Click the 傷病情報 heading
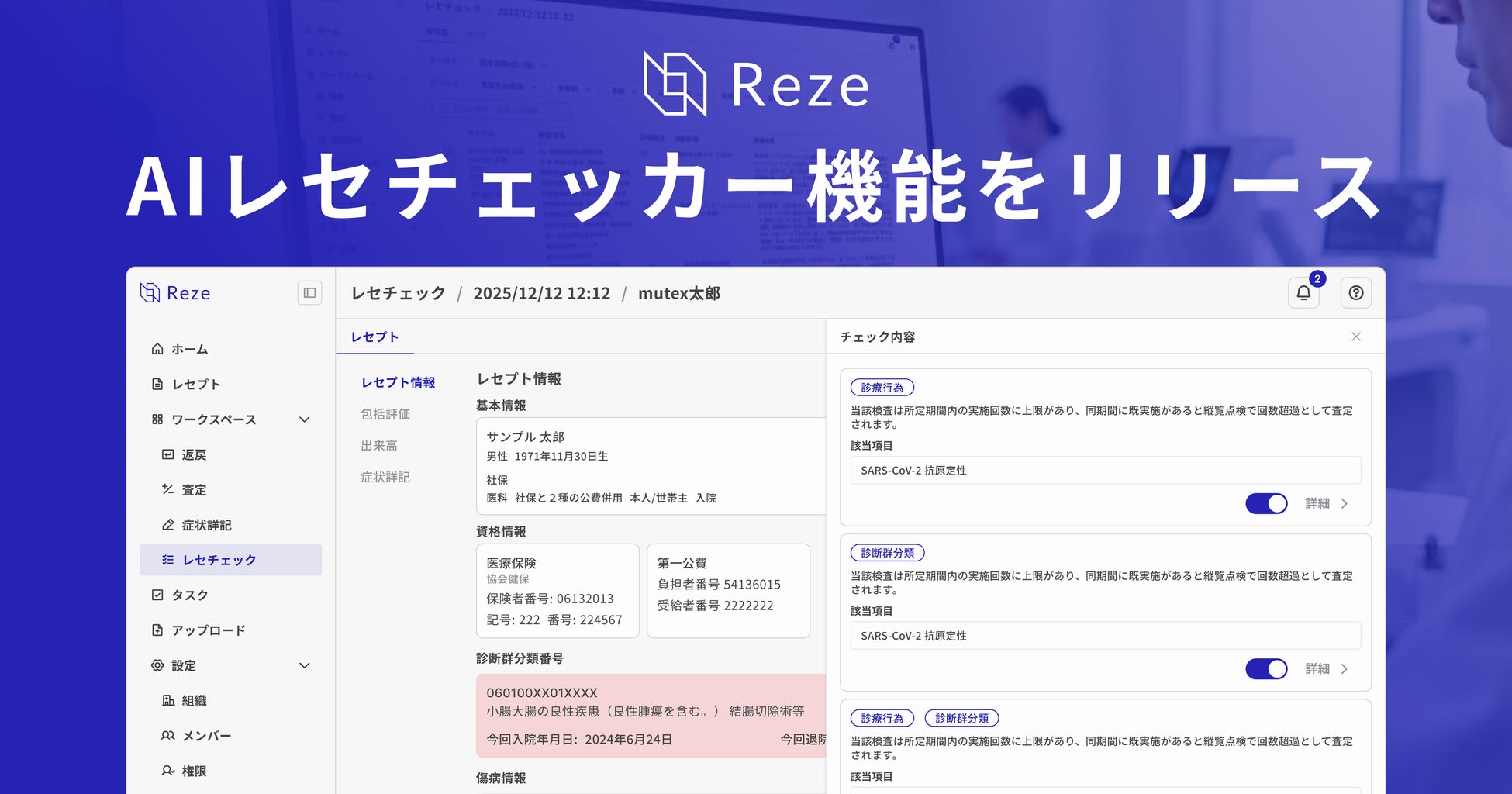 click(x=501, y=778)
